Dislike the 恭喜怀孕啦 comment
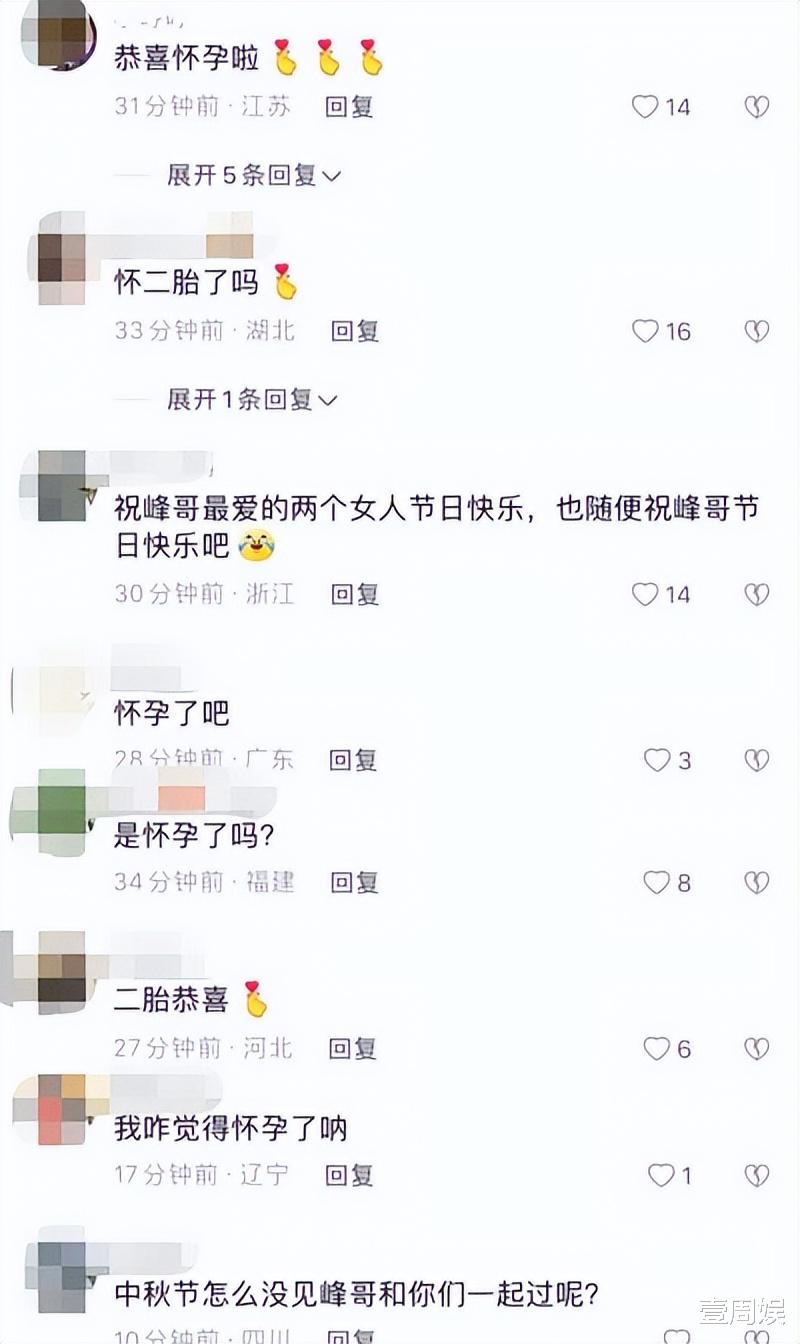Image resolution: width=800 pixels, height=1344 pixels. point(757,106)
